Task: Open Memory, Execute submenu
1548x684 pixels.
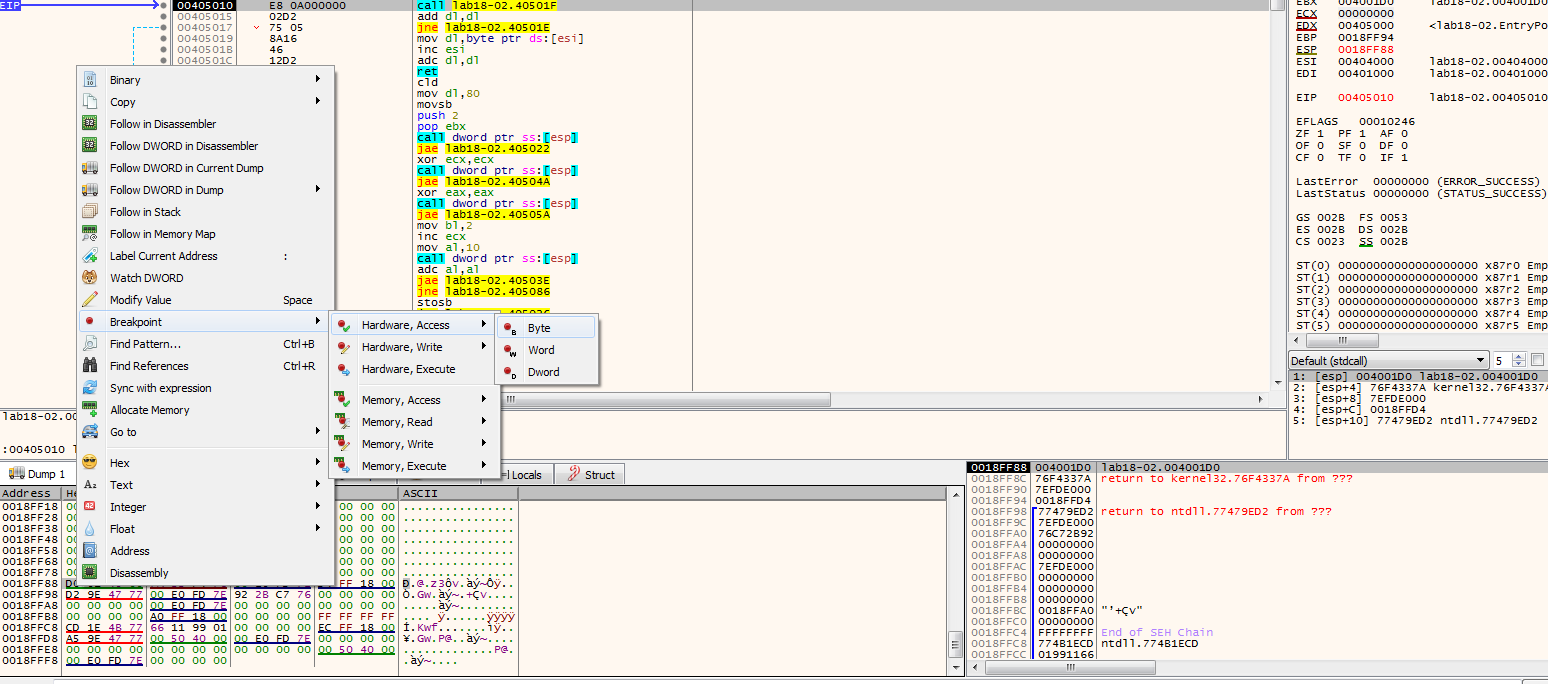Action: click(x=414, y=466)
